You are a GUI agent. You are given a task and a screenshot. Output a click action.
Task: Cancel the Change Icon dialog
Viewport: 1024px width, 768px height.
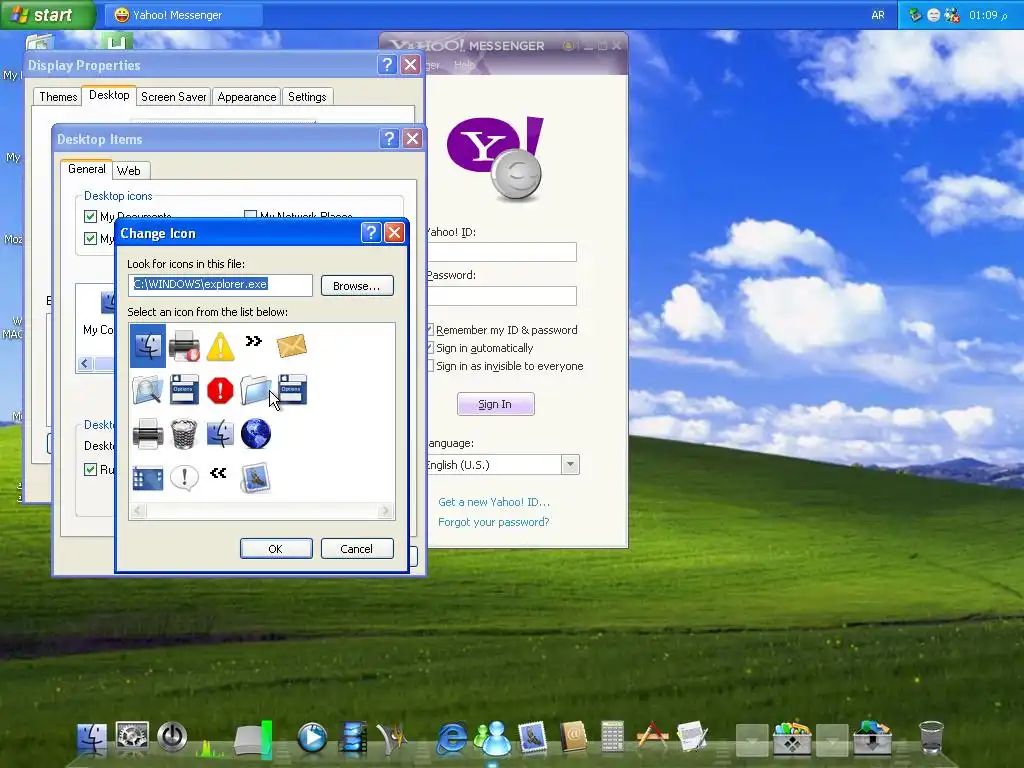click(357, 549)
